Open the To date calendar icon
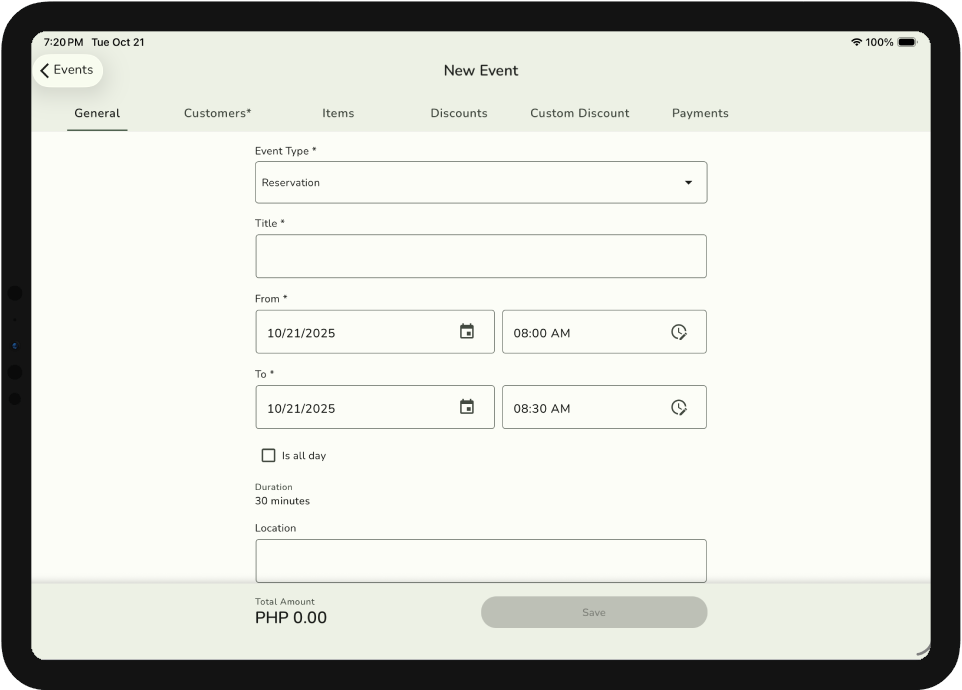The width and height of the screenshot is (962, 690). click(466, 407)
